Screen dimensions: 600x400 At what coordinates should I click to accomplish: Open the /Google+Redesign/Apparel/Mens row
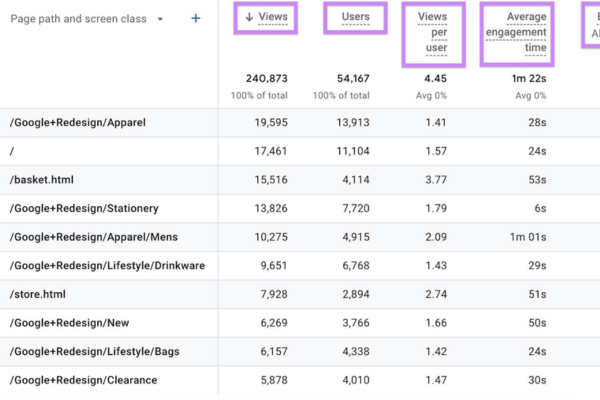pyautogui.click(x=300, y=237)
